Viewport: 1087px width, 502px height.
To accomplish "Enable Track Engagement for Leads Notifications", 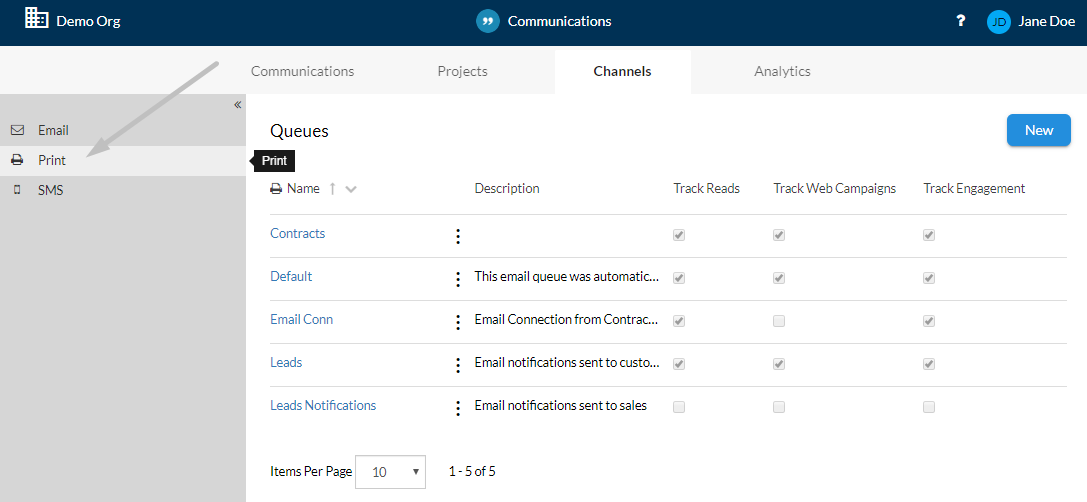I will click(x=929, y=407).
